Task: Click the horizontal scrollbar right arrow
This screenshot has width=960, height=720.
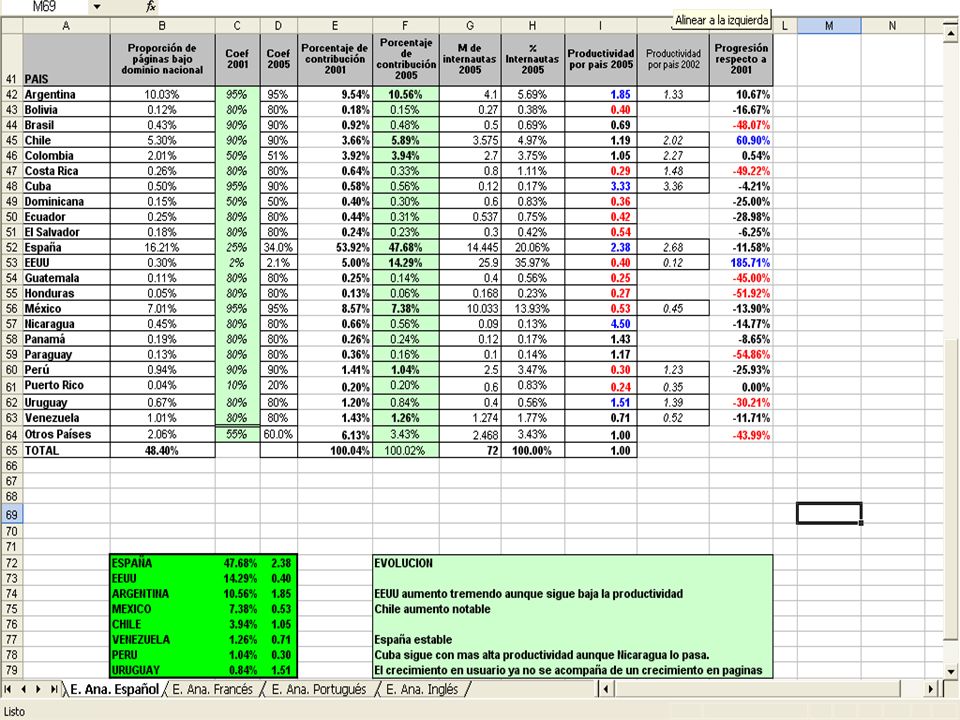Action: tap(931, 689)
